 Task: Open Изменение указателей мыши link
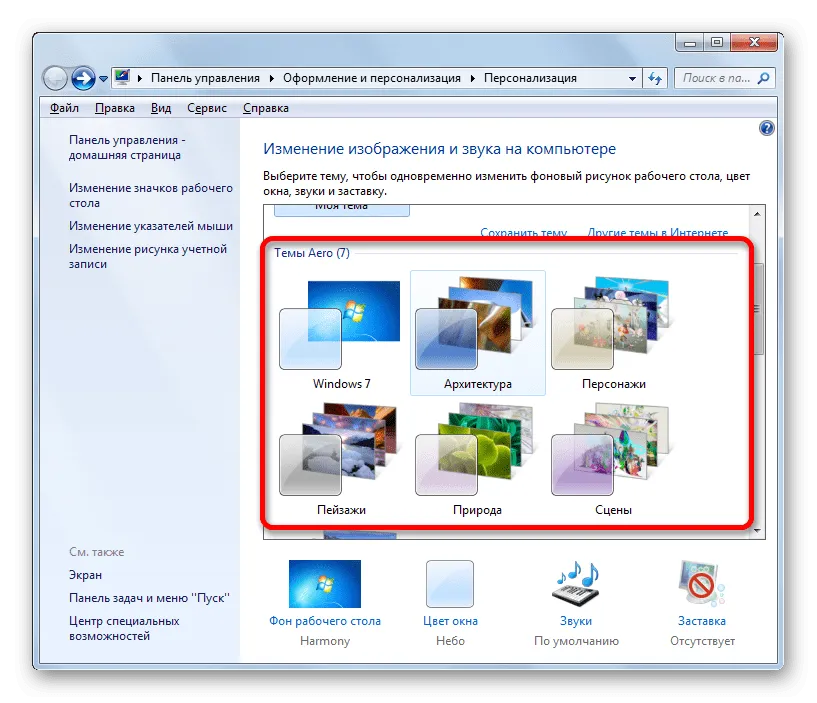(x=151, y=226)
